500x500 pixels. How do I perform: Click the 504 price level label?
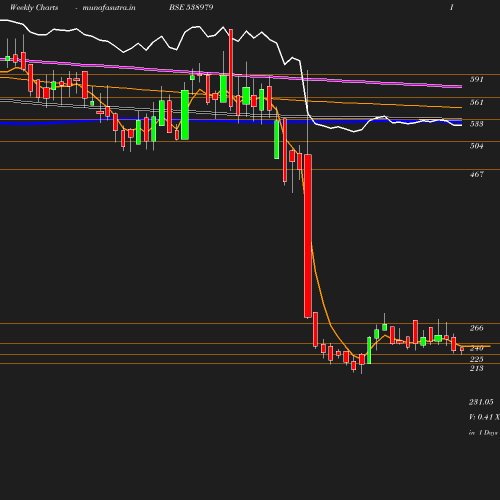click(x=477, y=146)
